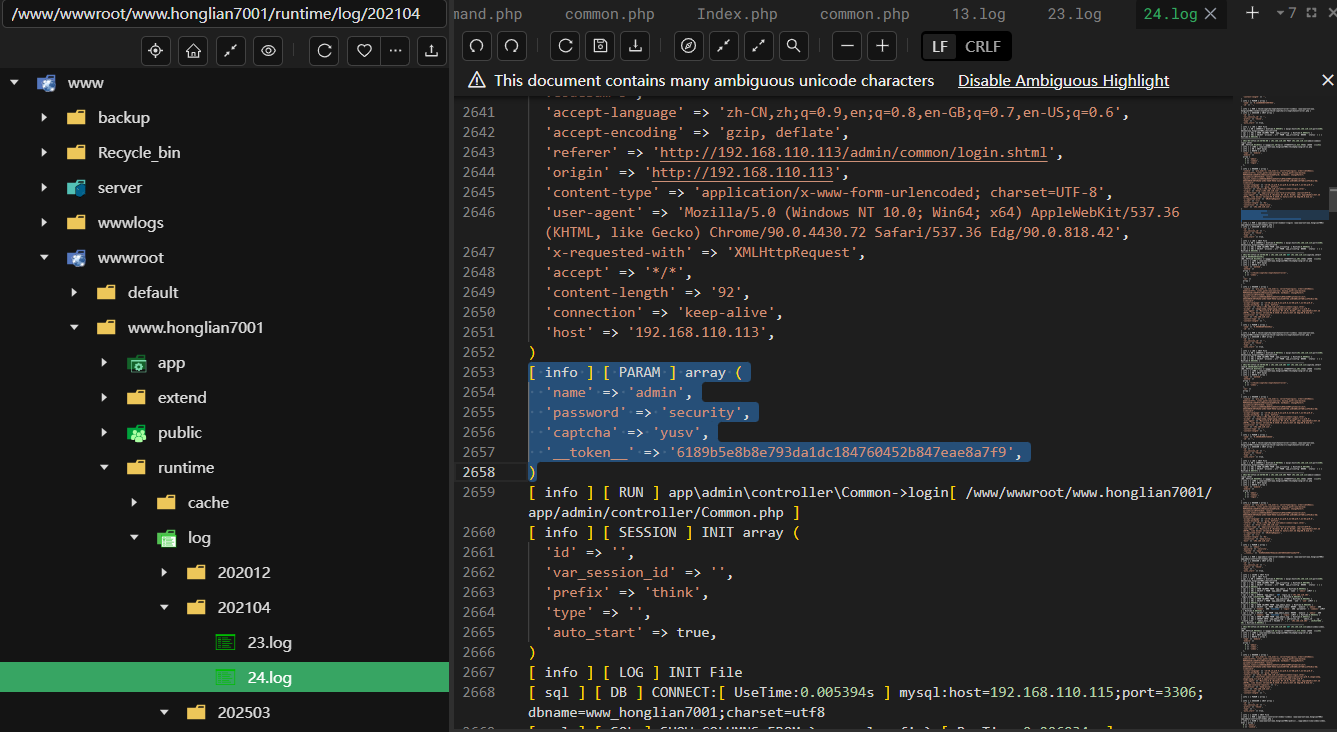Viewport: 1337px width, 732px height.
Task: Download the current 24.log file
Action: tap(635, 45)
